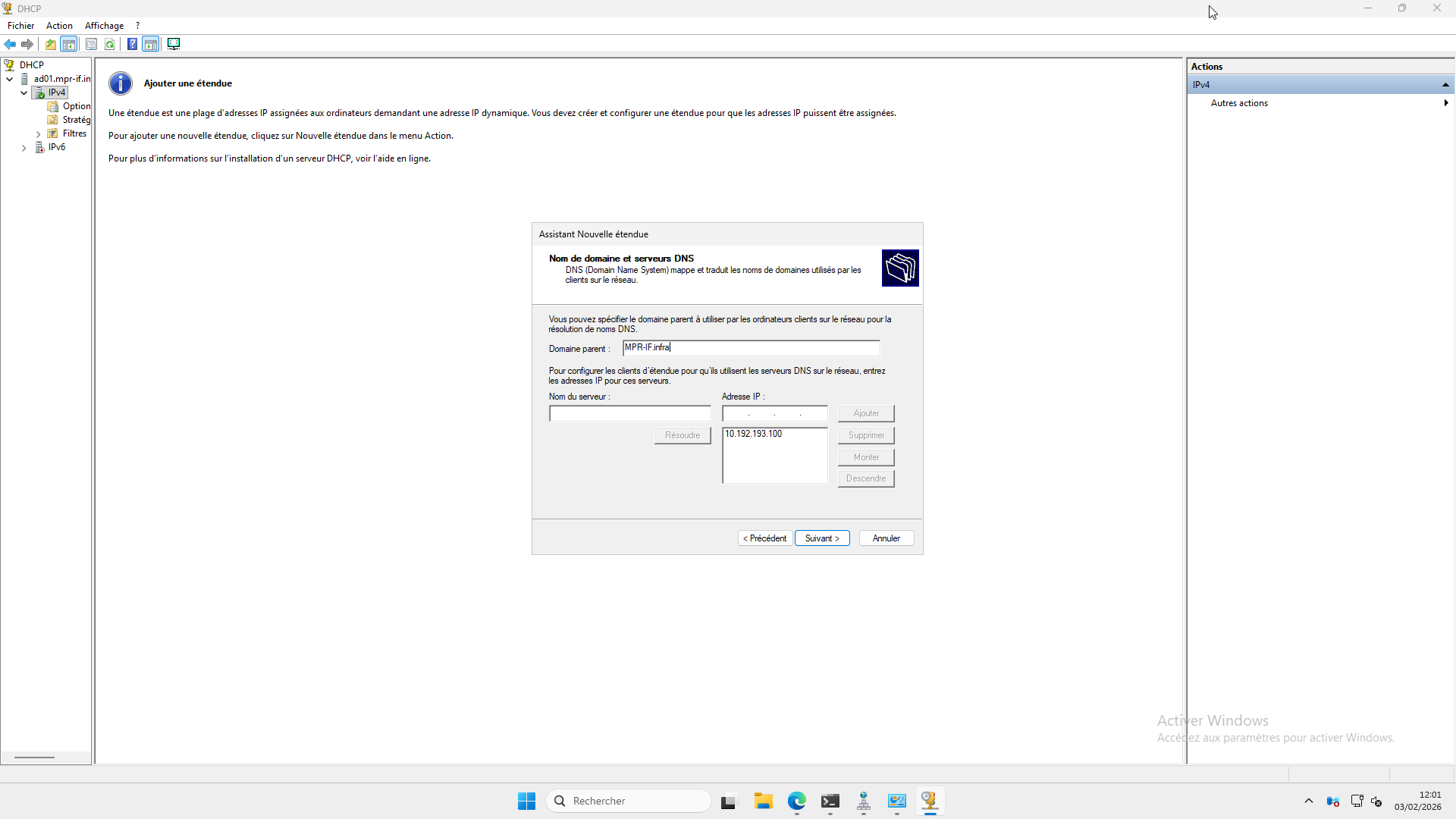Toggle the show/hide Action pane icon
1456x825 pixels.
coord(151,44)
